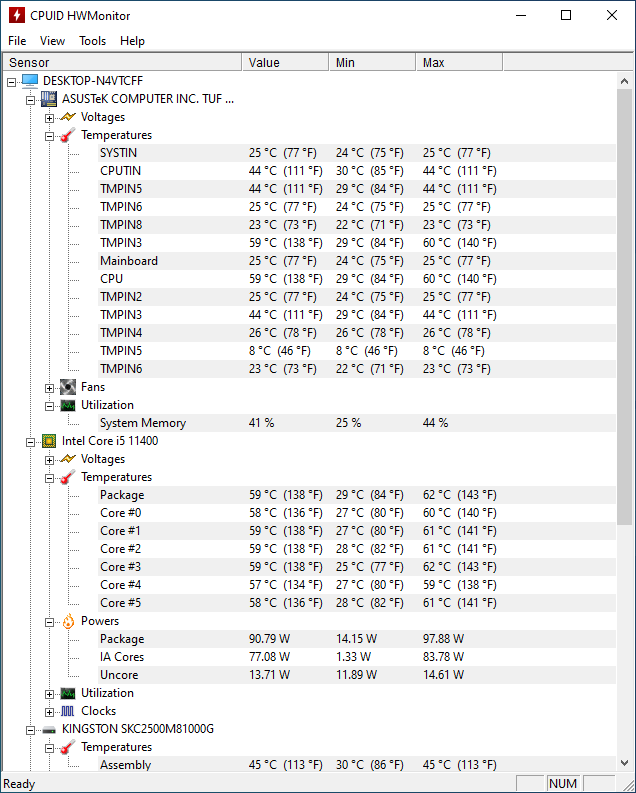The image size is (636, 793).
Task: Expand the Clocks node under Intel CPU
Action: point(49,711)
